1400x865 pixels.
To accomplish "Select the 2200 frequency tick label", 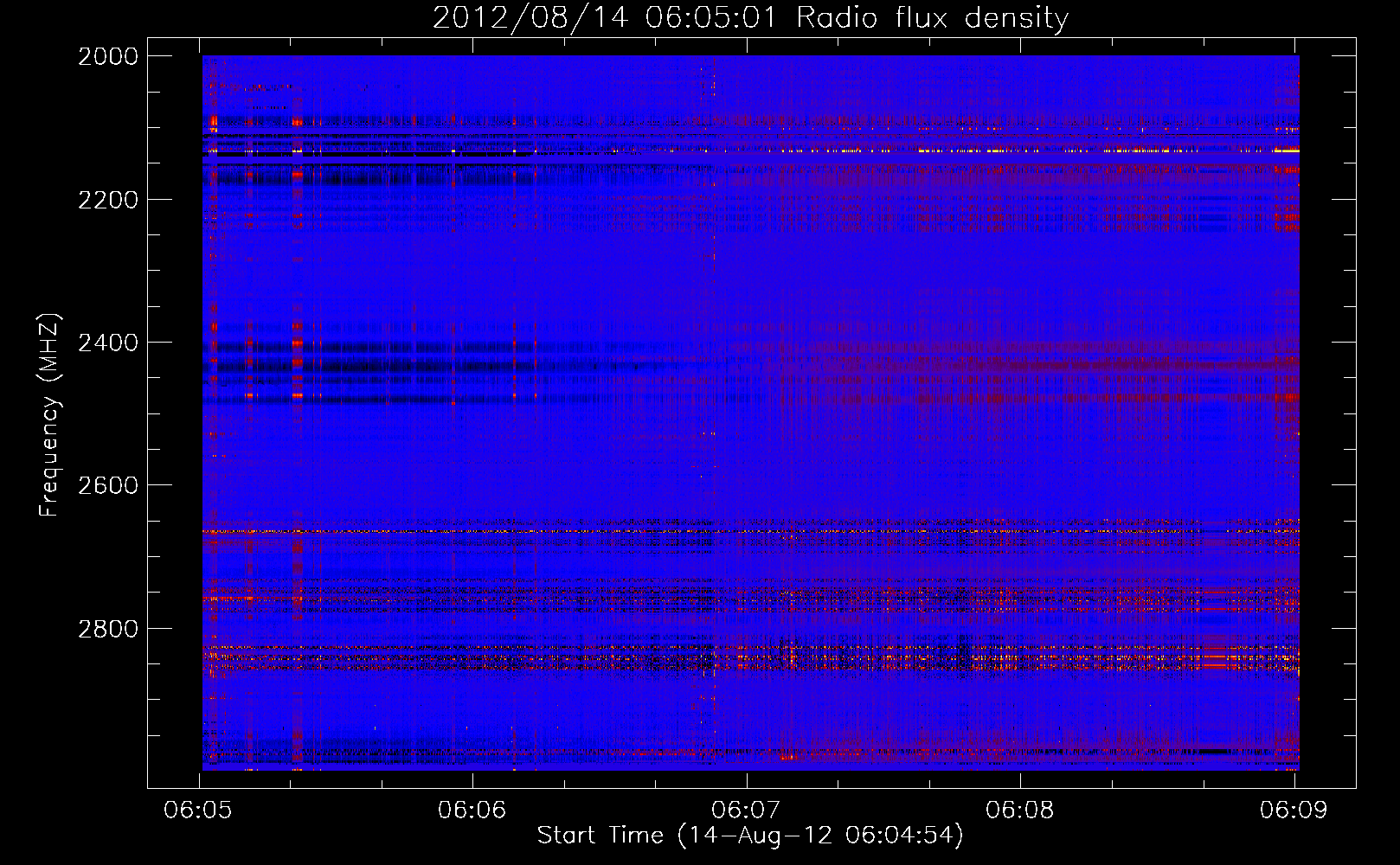I will tap(108, 200).
